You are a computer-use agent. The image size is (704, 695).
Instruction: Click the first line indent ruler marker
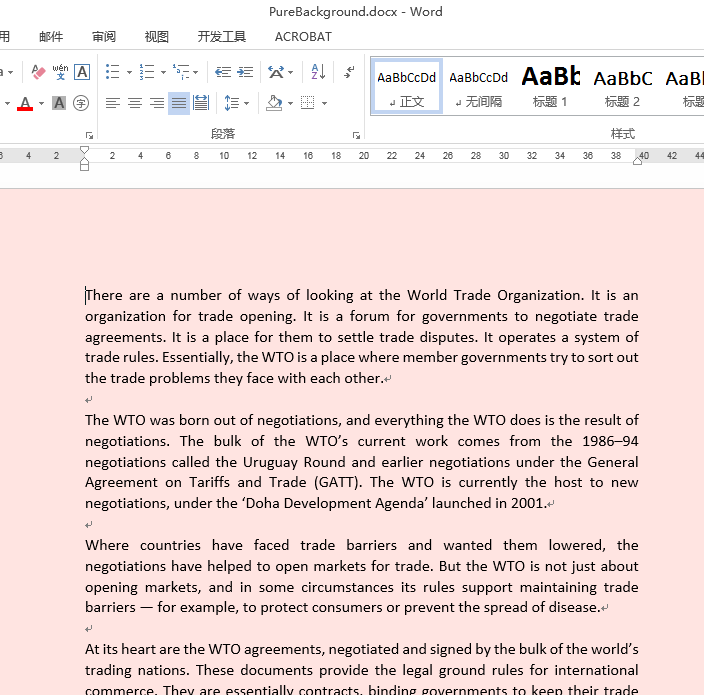[84, 150]
